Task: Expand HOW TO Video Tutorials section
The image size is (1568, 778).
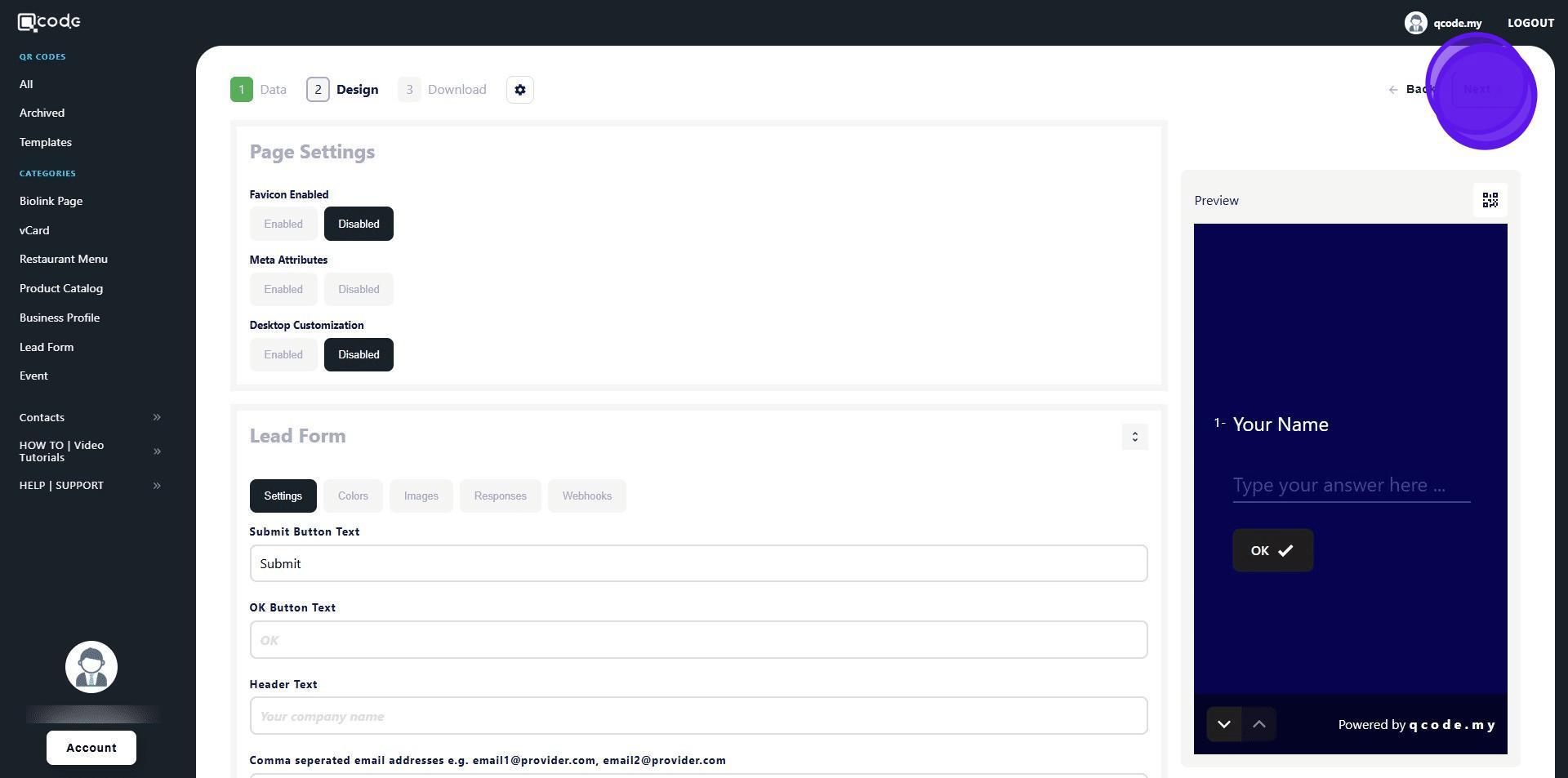Action: tap(157, 451)
